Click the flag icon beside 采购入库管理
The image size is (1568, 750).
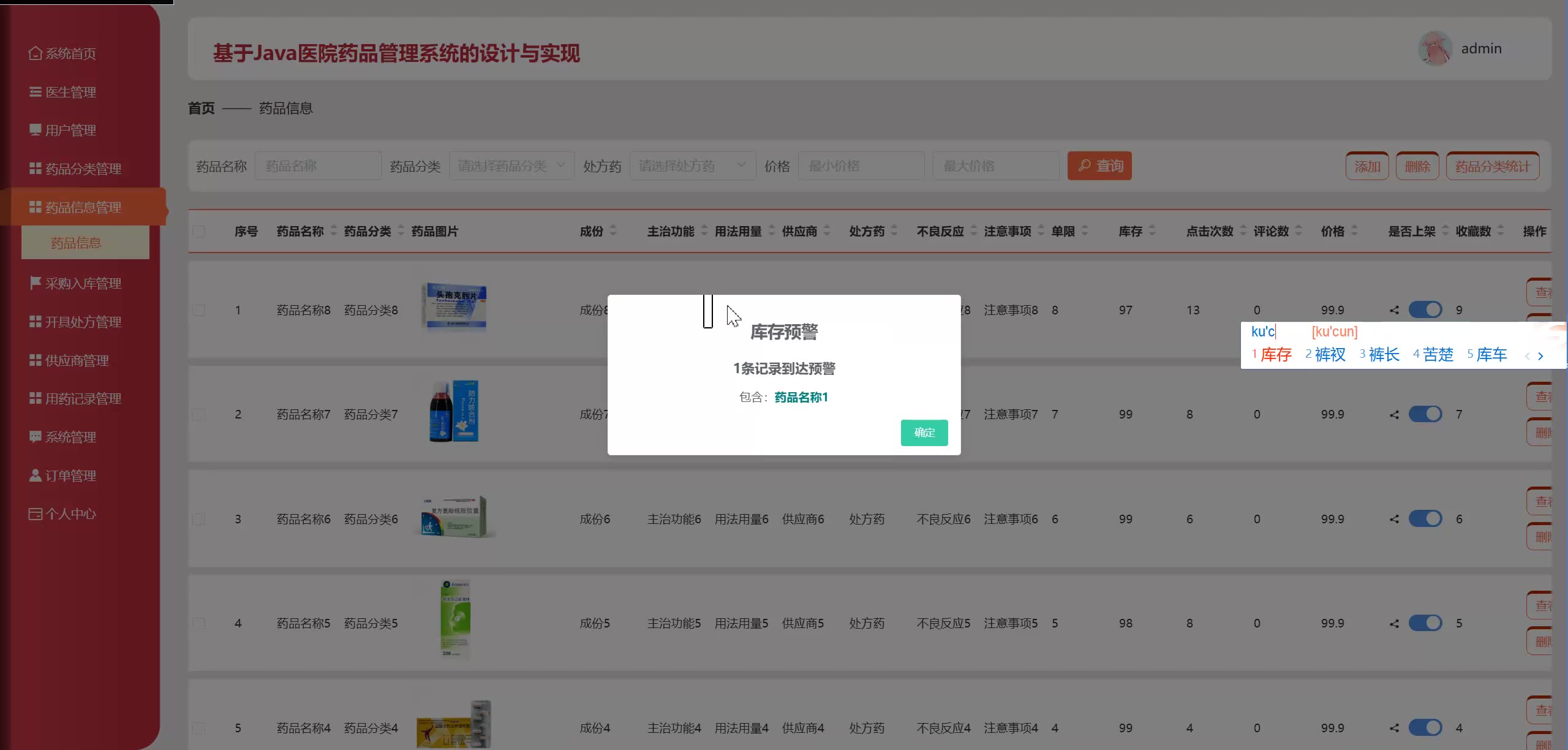click(x=35, y=283)
